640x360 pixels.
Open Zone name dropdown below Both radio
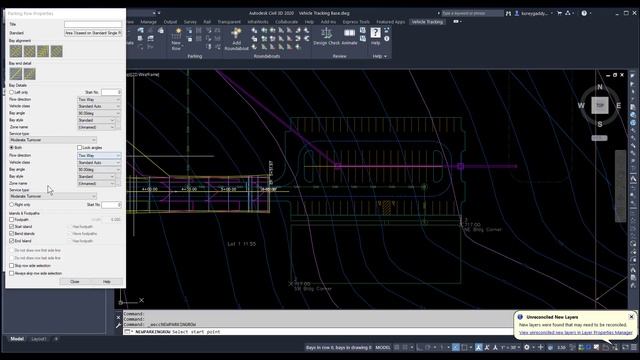[96, 184]
